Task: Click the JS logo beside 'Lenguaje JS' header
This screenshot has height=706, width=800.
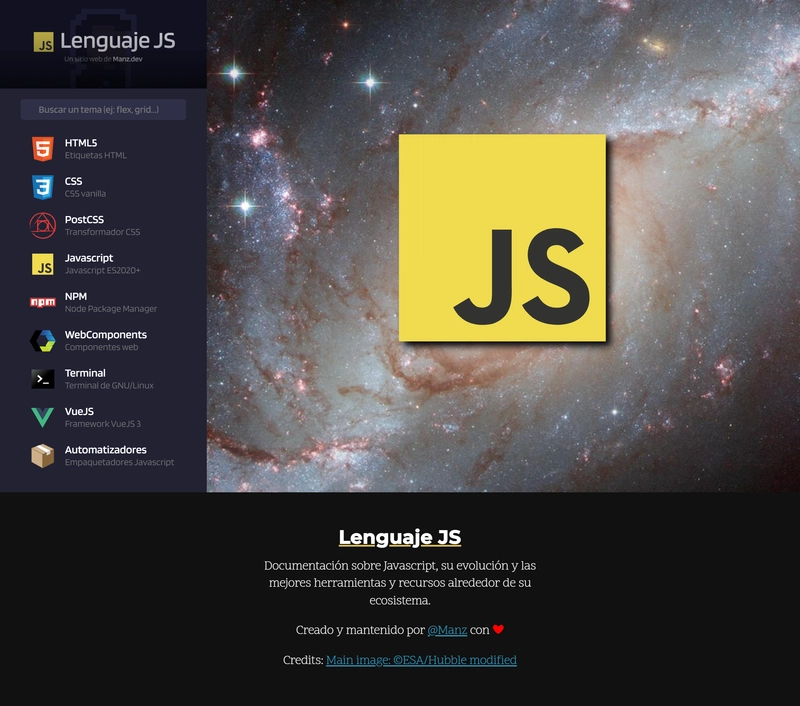Action: (x=42, y=42)
